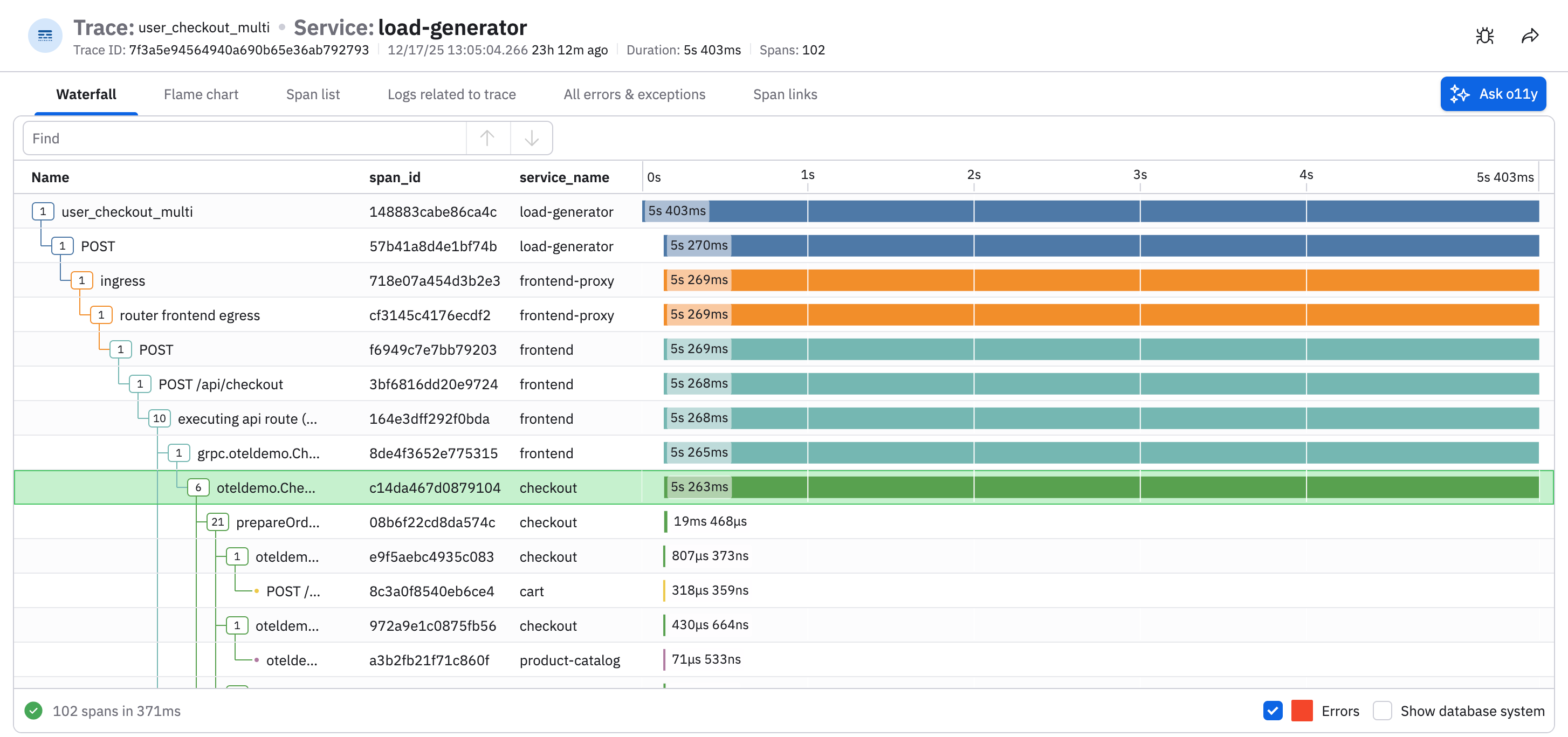Click the trace icon beside the title
Image resolution: width=1568 pixels, height=737 pixels.
pos(45,36)
